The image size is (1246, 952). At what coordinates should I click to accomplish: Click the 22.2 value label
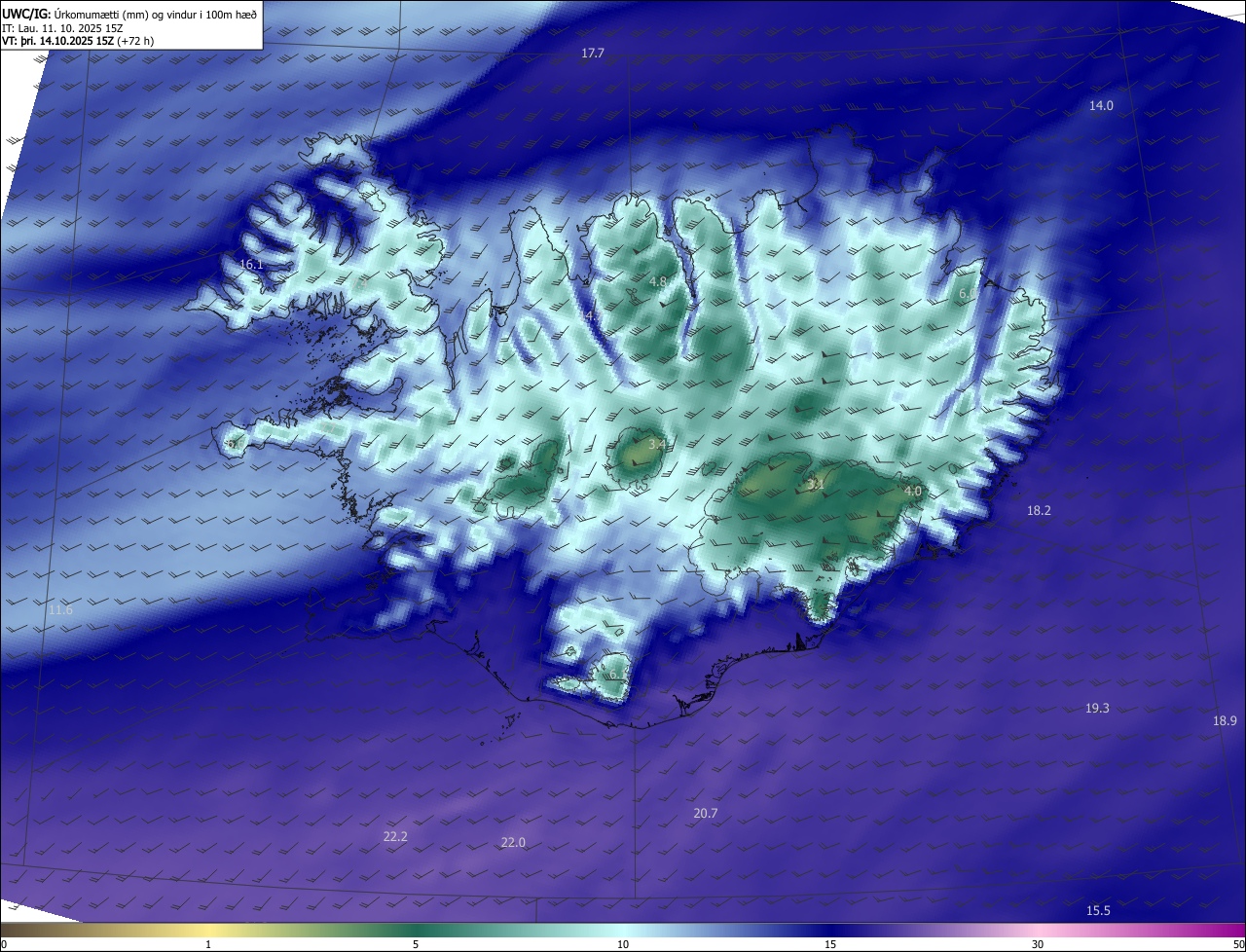pos(395,837)
